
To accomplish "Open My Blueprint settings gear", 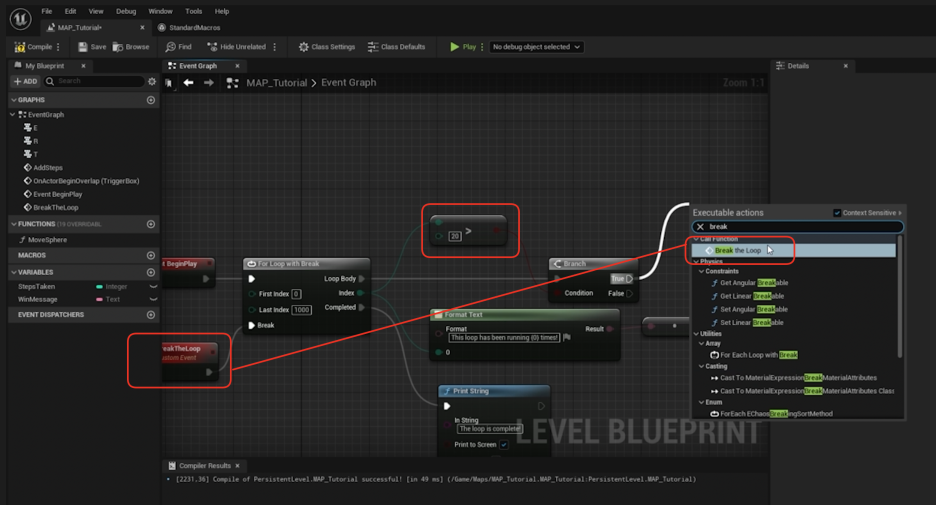I will point(152,81).
